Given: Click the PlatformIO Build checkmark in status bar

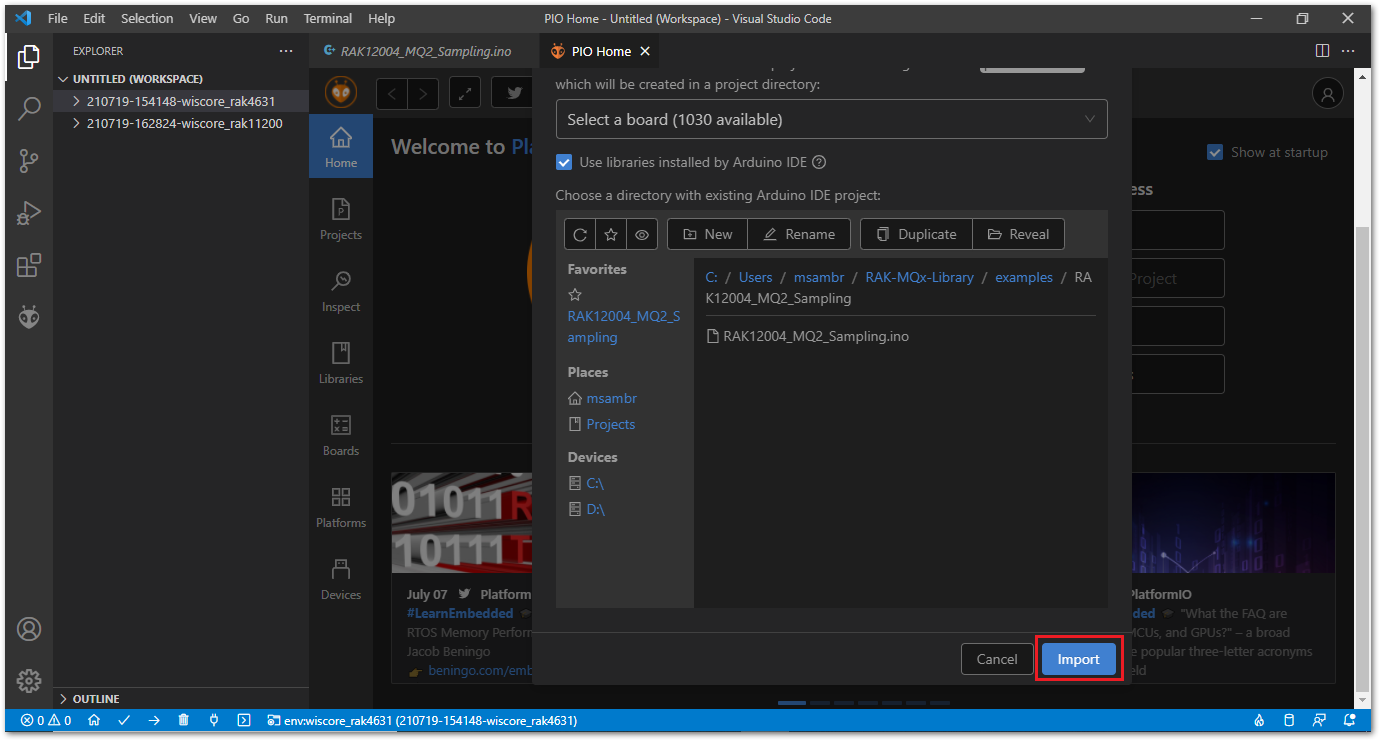Looking at the screenshot, I should 124,720.
